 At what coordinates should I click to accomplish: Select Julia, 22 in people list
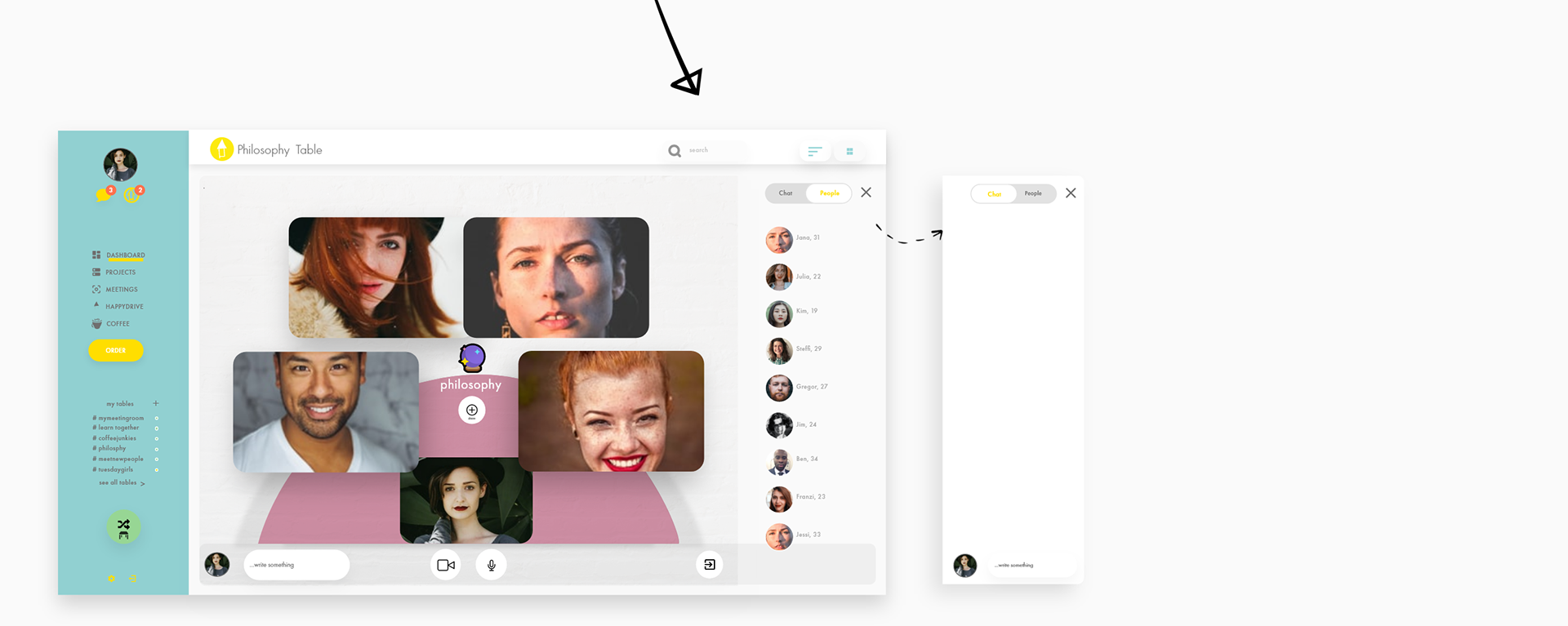(x=794, y=277)
